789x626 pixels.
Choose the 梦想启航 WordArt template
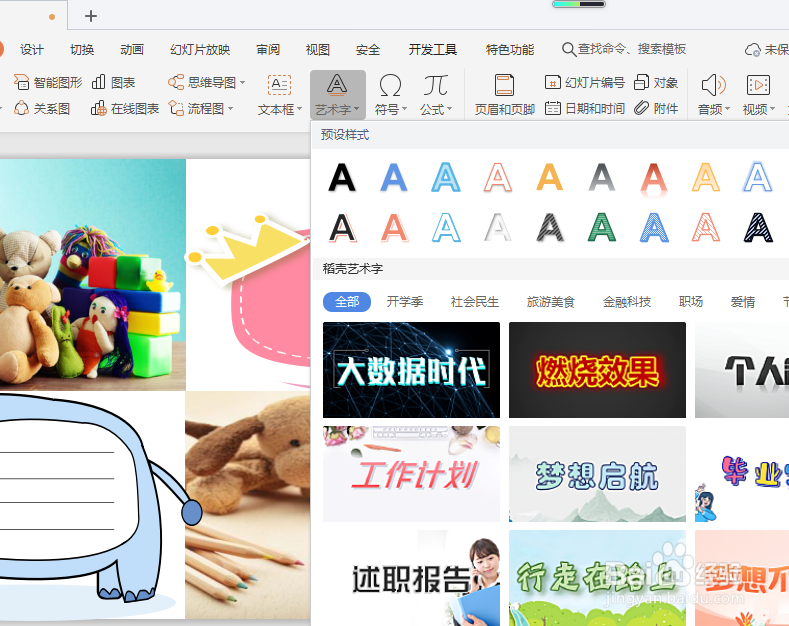[597, 474]
